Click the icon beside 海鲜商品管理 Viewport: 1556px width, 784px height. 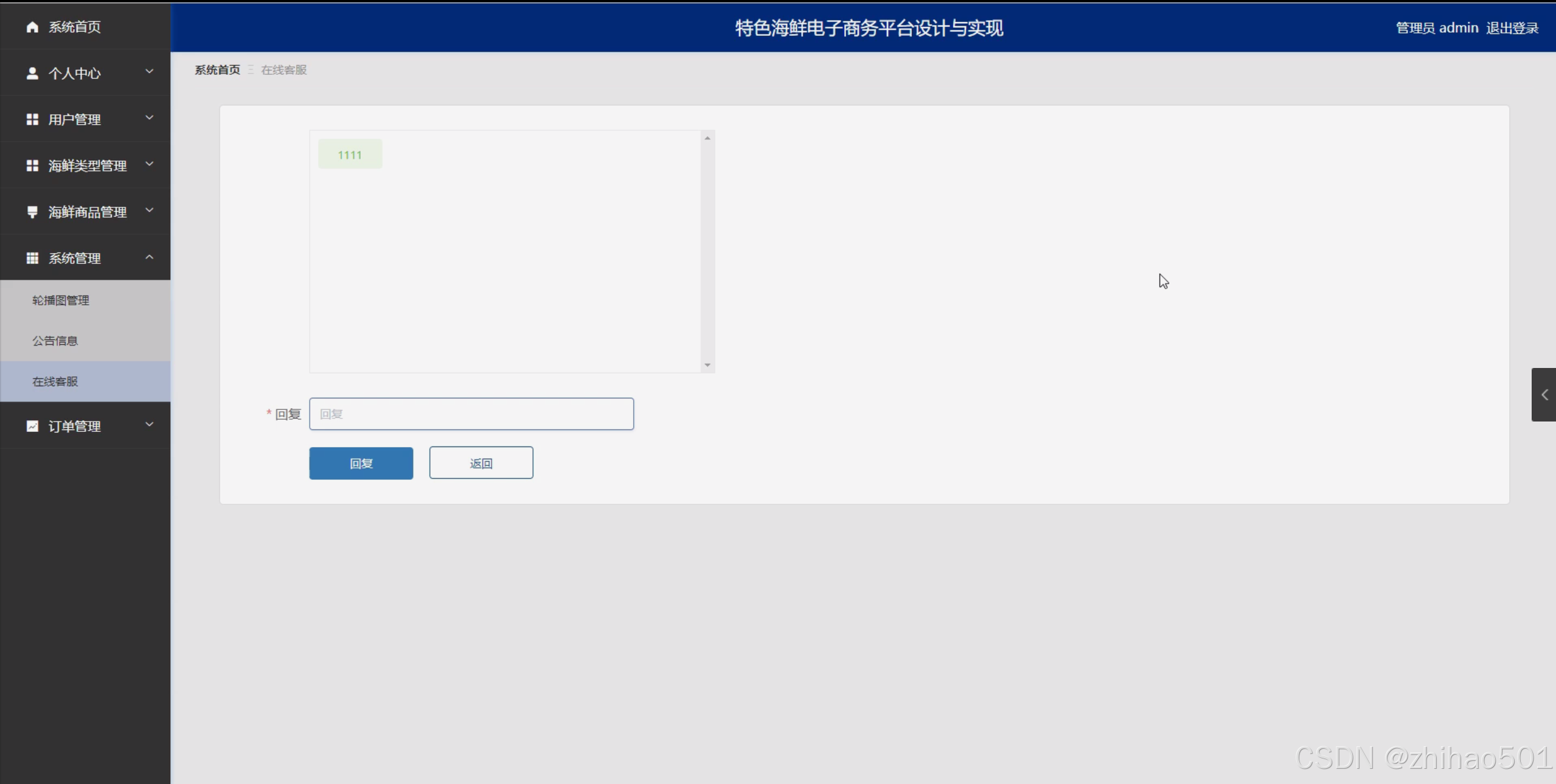(32, 212)
